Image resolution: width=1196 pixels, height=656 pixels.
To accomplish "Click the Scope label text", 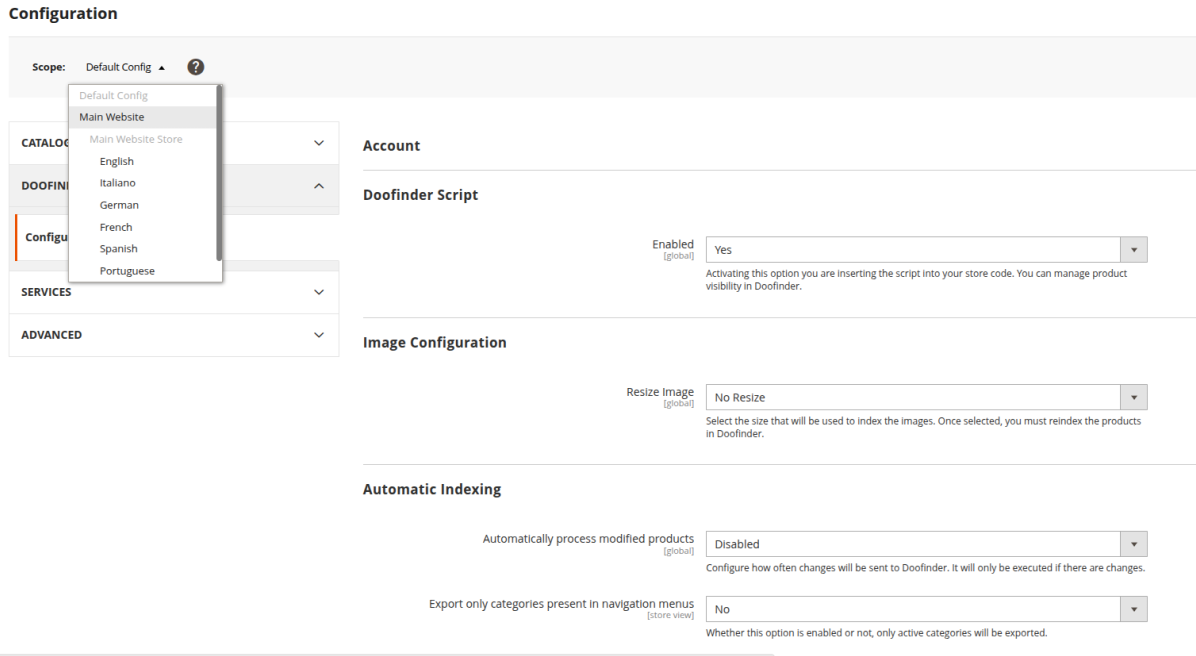I will 49,67.
